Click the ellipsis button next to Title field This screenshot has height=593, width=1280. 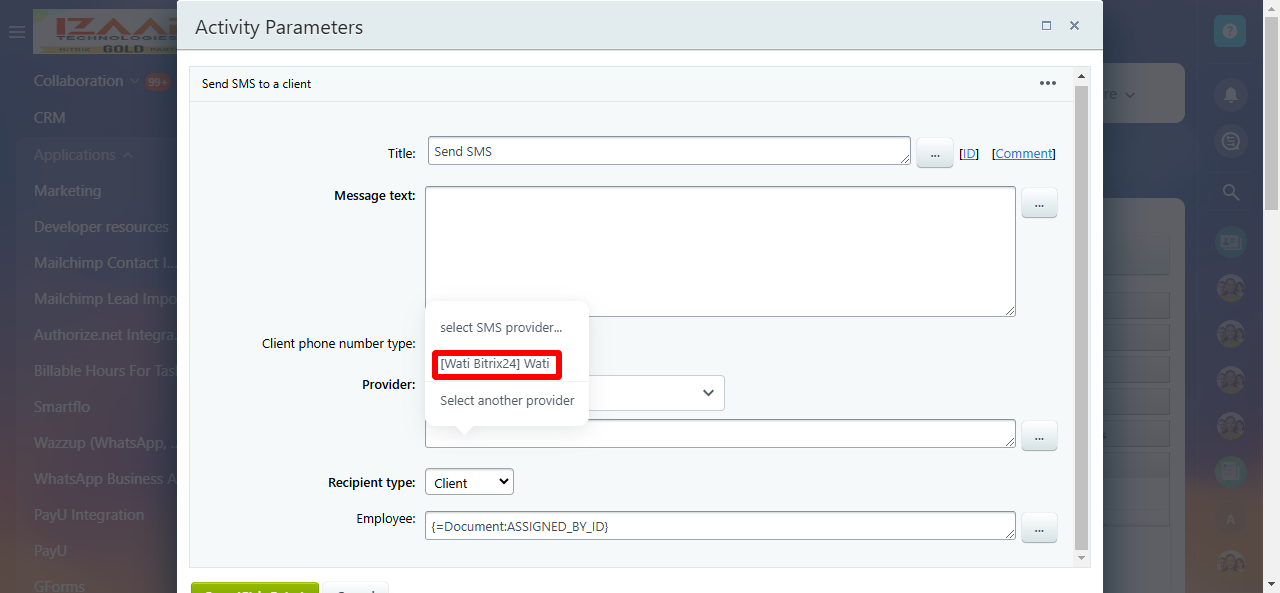(x=934, y=153)
